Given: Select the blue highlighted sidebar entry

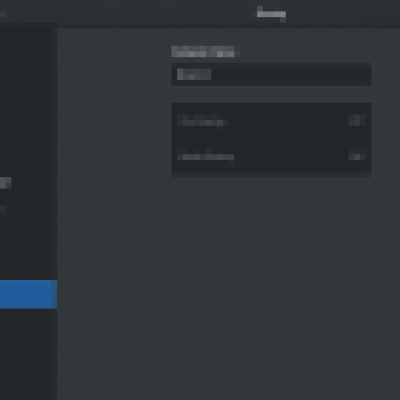Looking at the screenshot, I should (28, 294).
